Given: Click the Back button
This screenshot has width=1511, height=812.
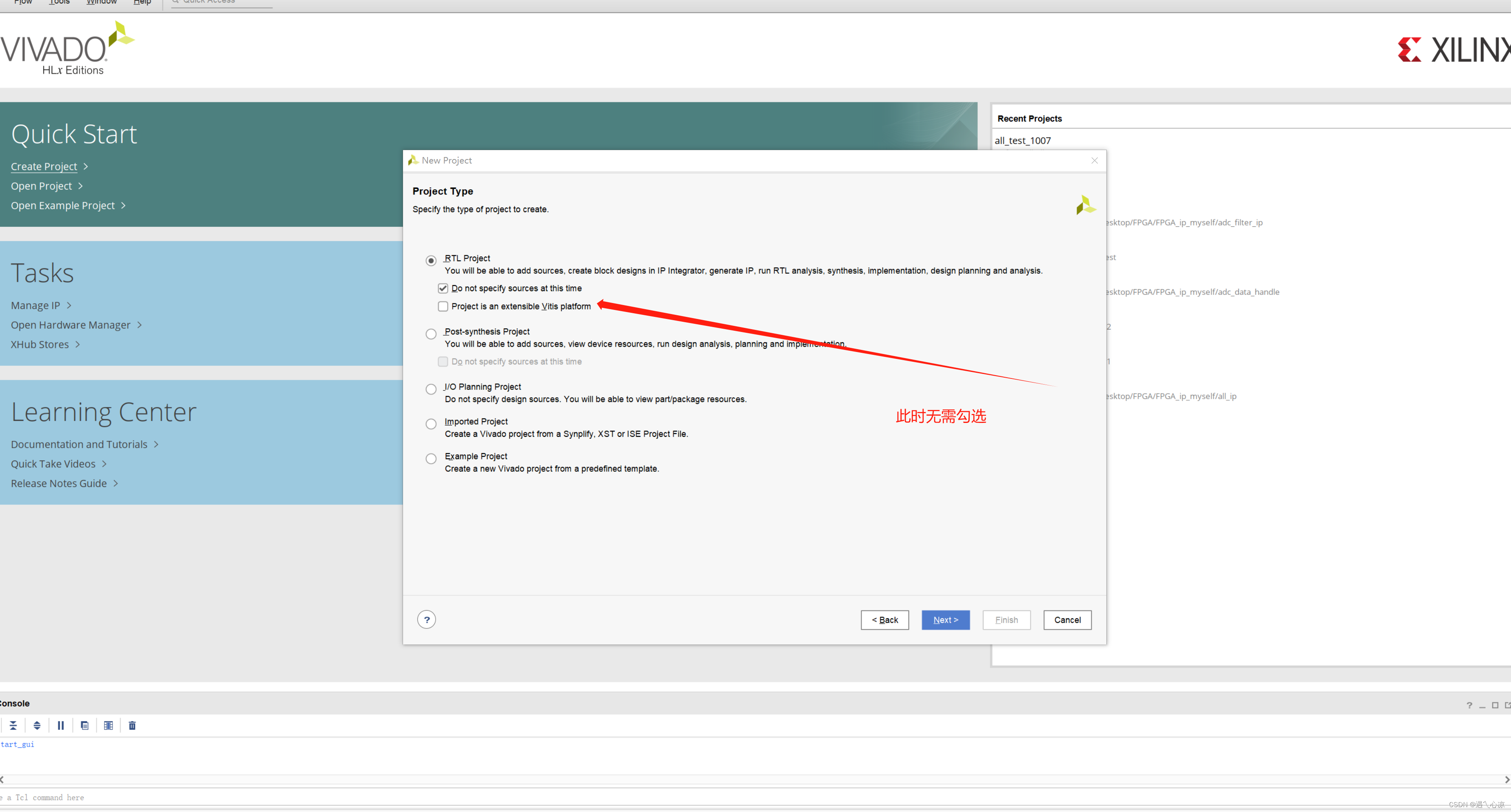Looking at the screenshot, I should point(884,620).
